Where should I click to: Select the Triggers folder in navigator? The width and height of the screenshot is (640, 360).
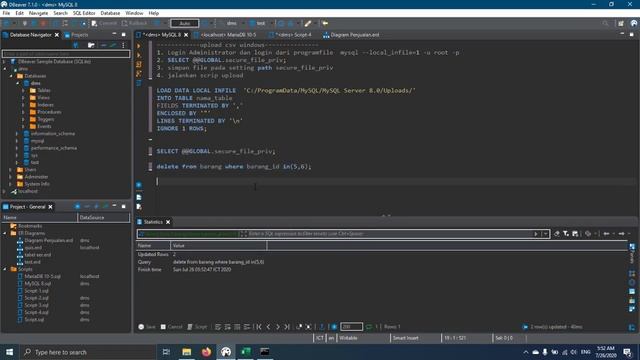pyautogui.click(x=46, y=119)
